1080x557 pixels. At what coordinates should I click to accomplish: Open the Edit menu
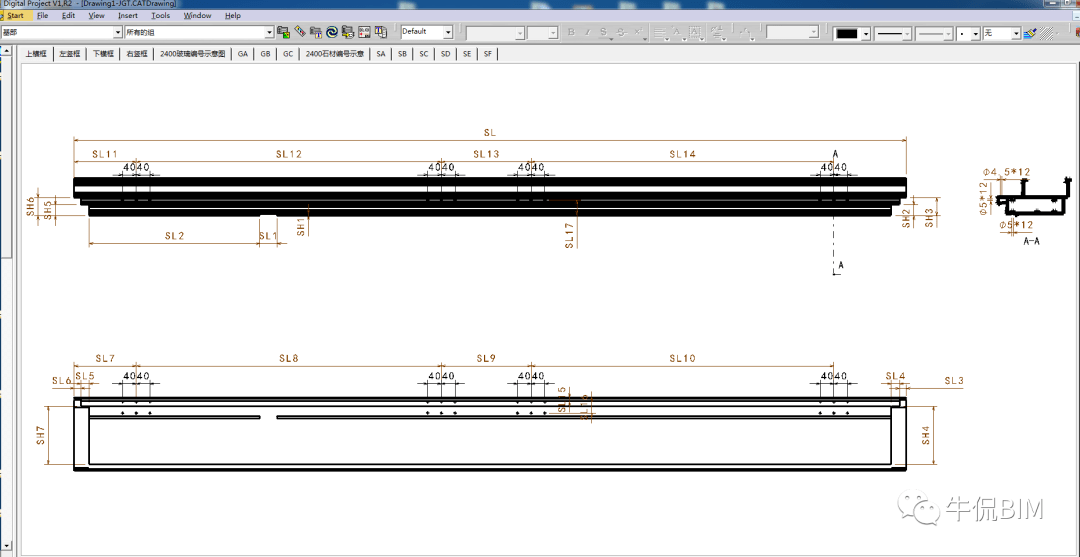[68, 15]
